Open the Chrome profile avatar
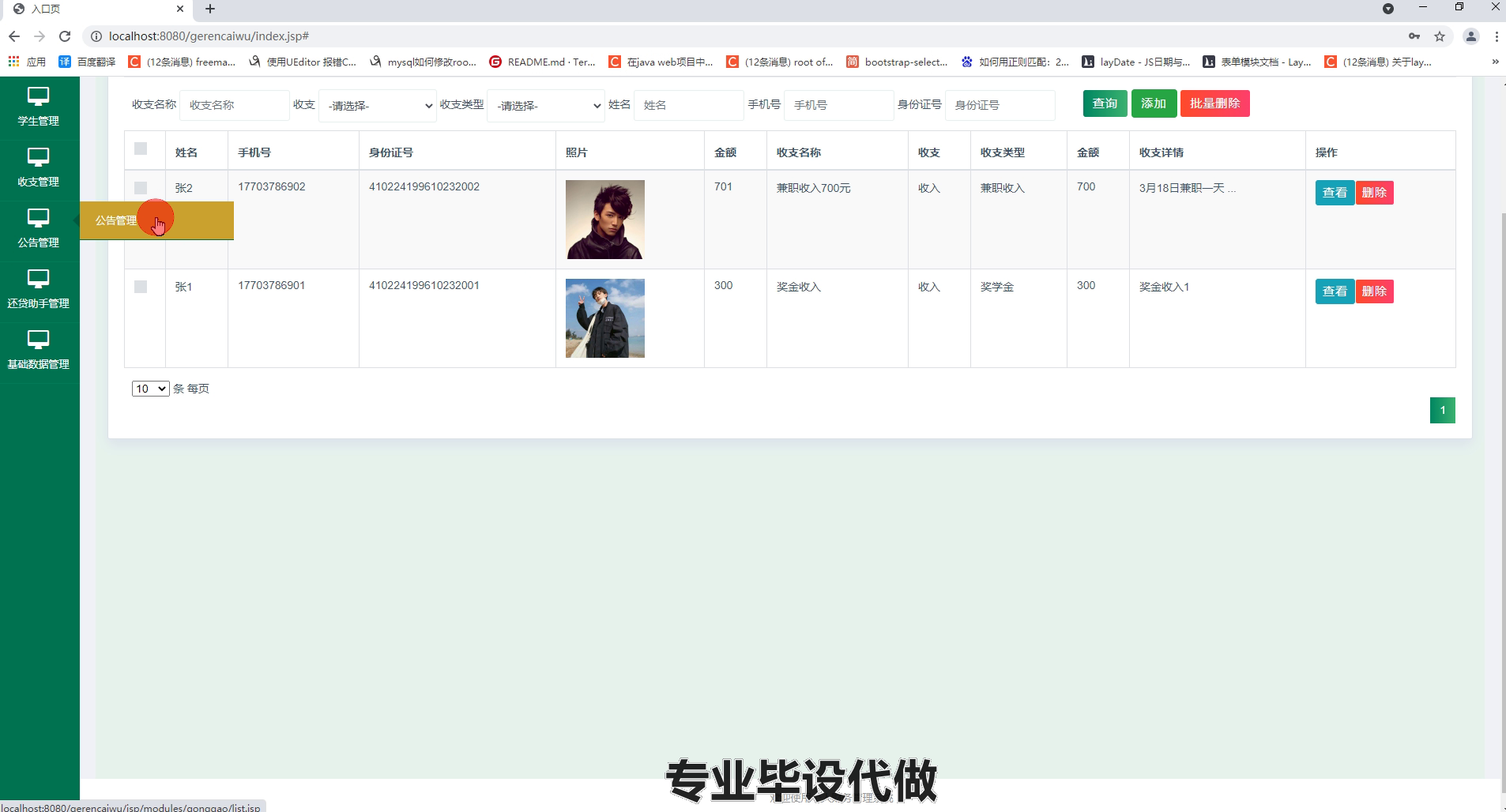This screenshot has width=1506, height=812. point(1471,36)
